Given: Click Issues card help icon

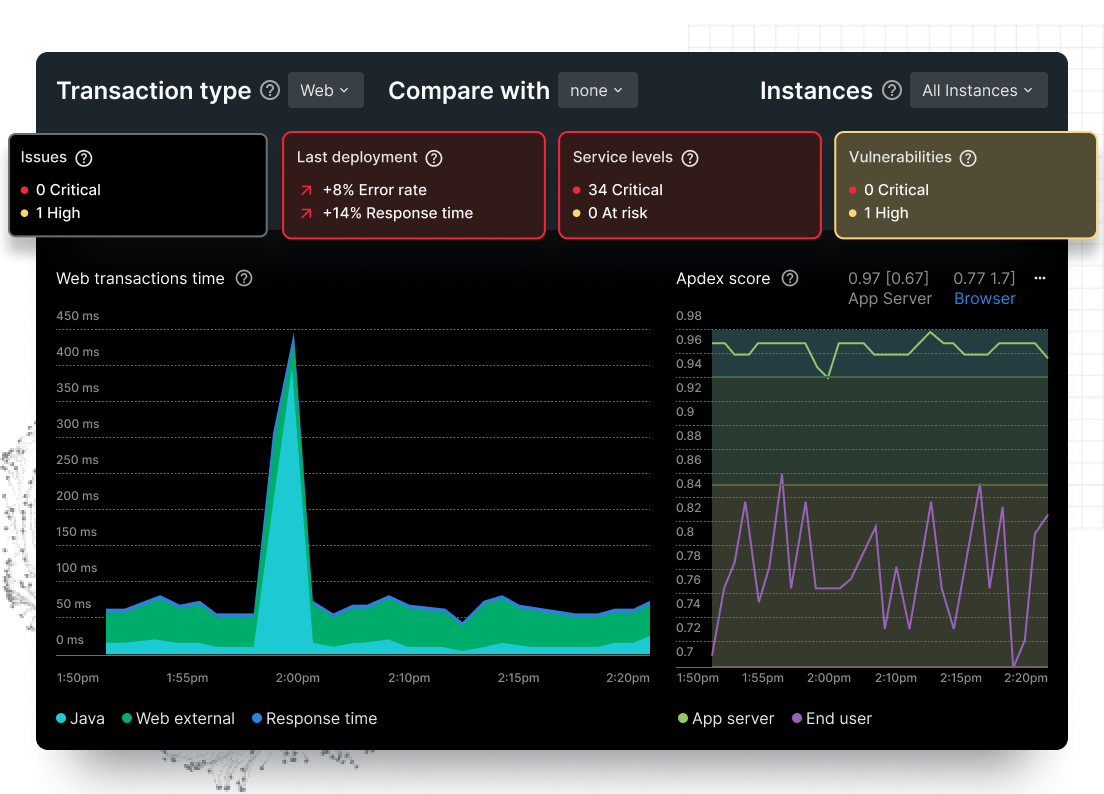Looking at the screenshot, I should coord(84,158).
